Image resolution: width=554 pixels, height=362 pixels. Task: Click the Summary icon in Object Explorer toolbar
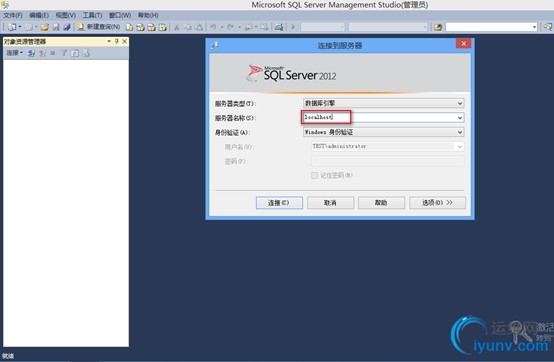(86, 53)
